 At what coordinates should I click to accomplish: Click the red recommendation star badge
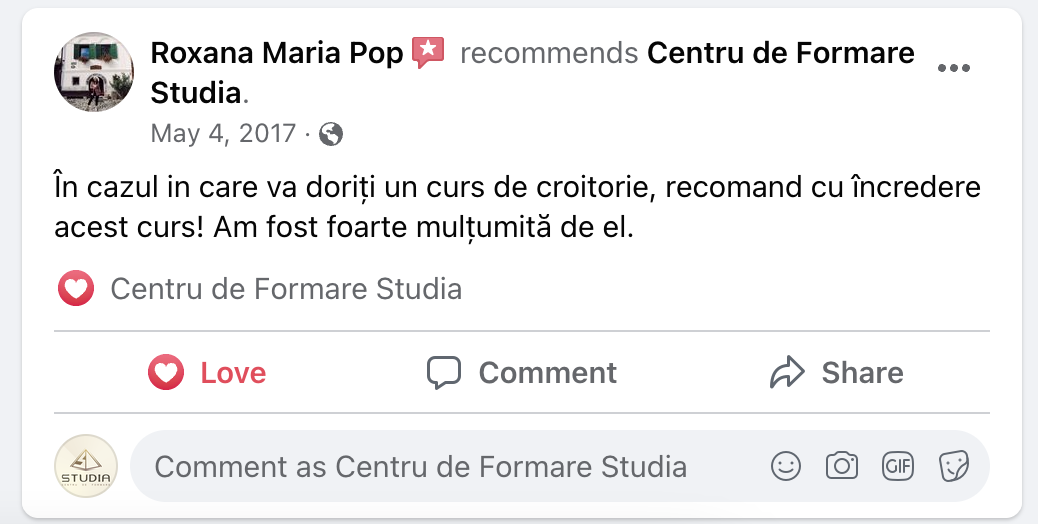click(428, 52)
